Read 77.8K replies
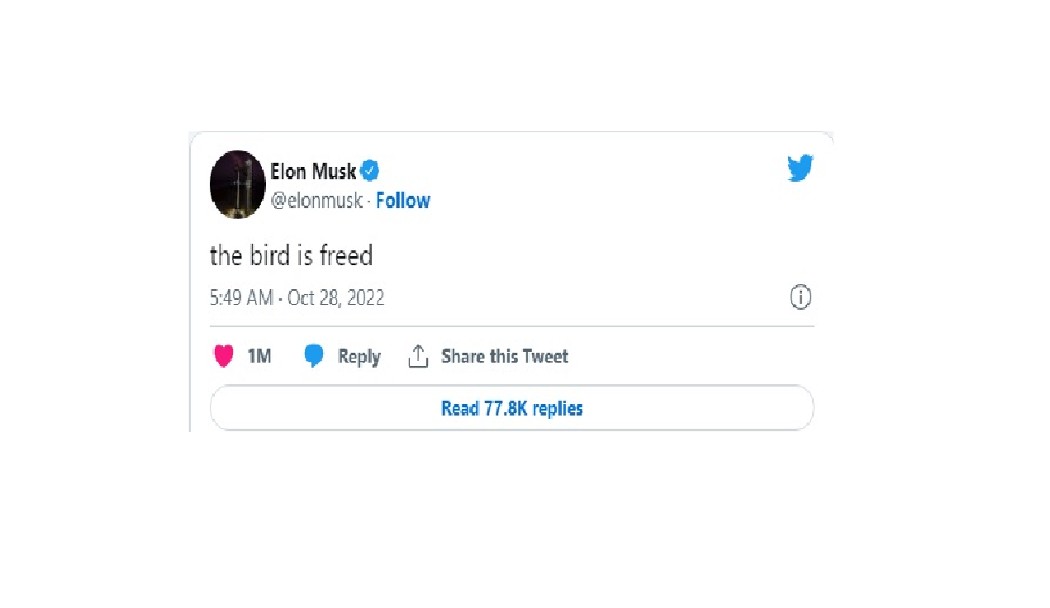The width and height of the screenshot is (1050, 608). (x=511, y=408)
